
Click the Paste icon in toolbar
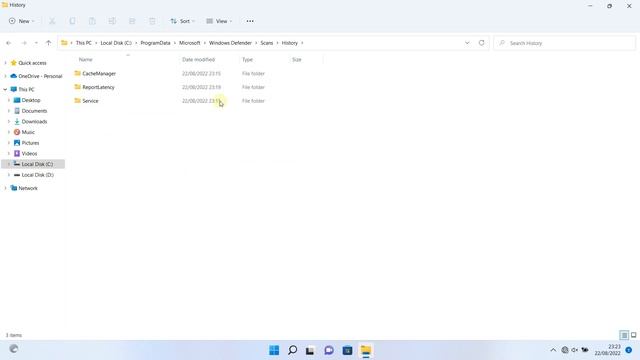[92, 21]
